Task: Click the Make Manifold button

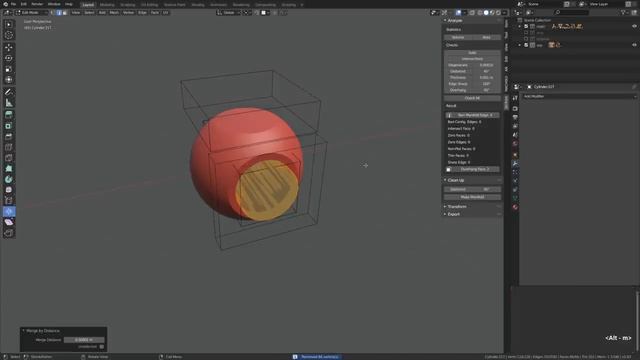Action: pos(472,197)
